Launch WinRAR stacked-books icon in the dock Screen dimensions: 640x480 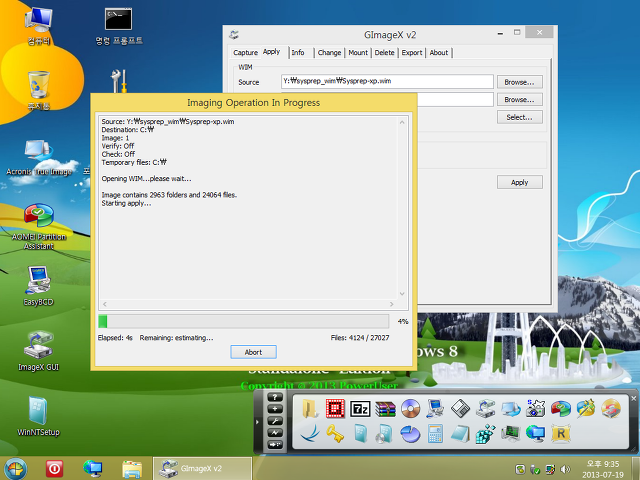tap(385, 409)
